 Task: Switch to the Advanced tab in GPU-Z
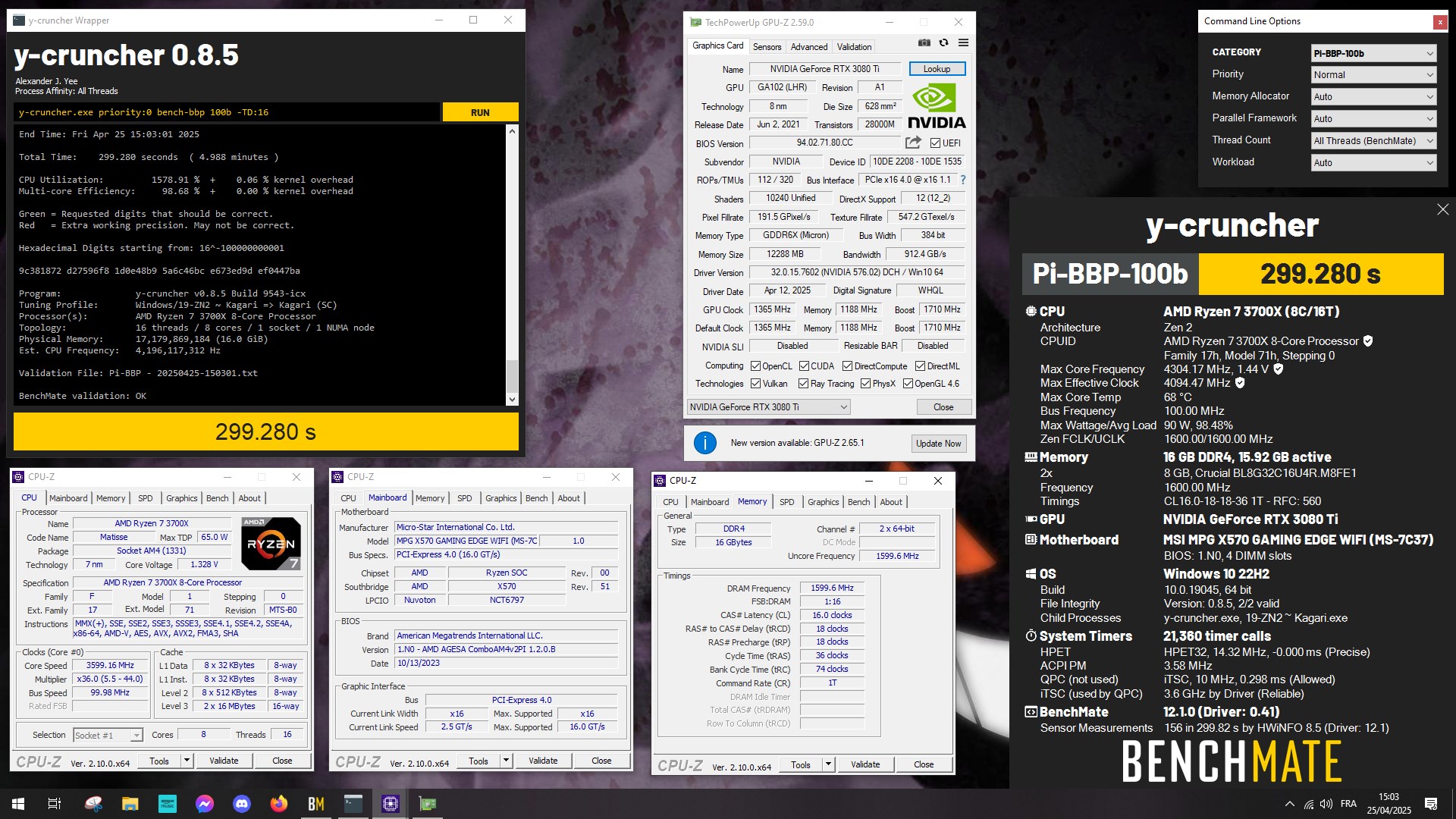[809, 47]
